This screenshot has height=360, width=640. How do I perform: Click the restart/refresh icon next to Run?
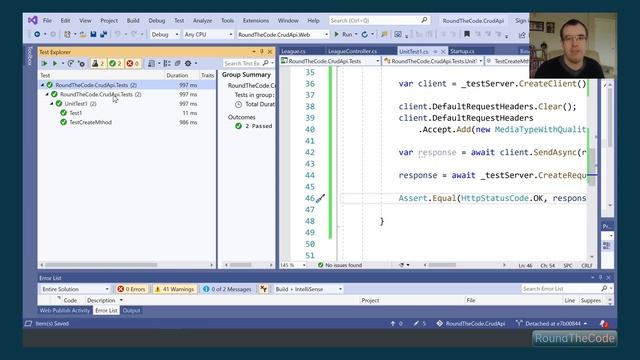(x=364, y=34)
